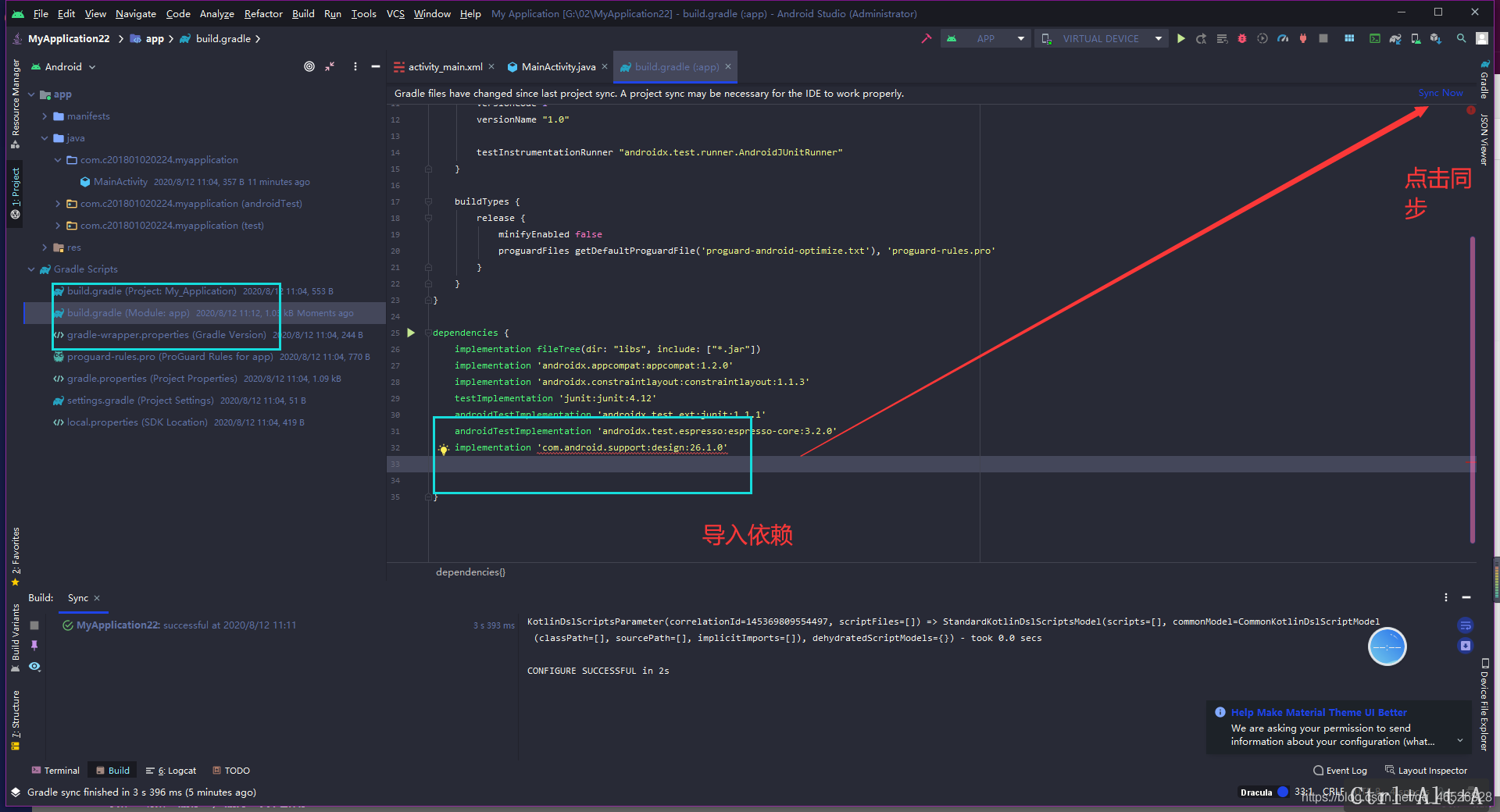The width and height of the screenshot is (1500, 812).
Task: Click the main toolbar Stop square button
Action: (x=1323, y=38)
